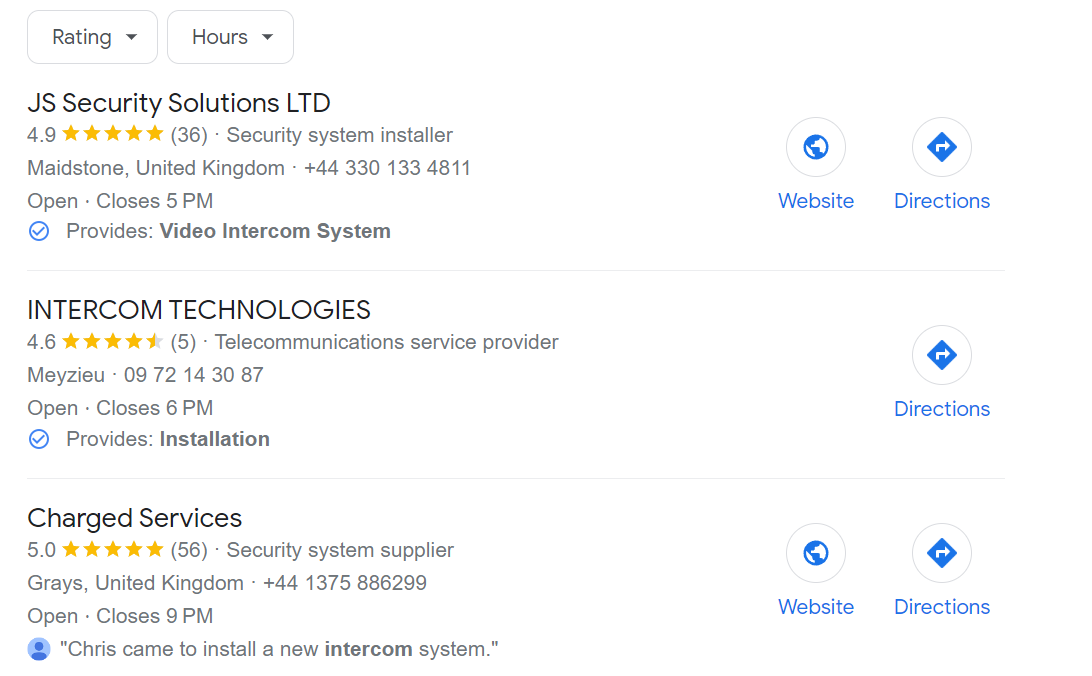Open the Hours filter dropdown

230,37
